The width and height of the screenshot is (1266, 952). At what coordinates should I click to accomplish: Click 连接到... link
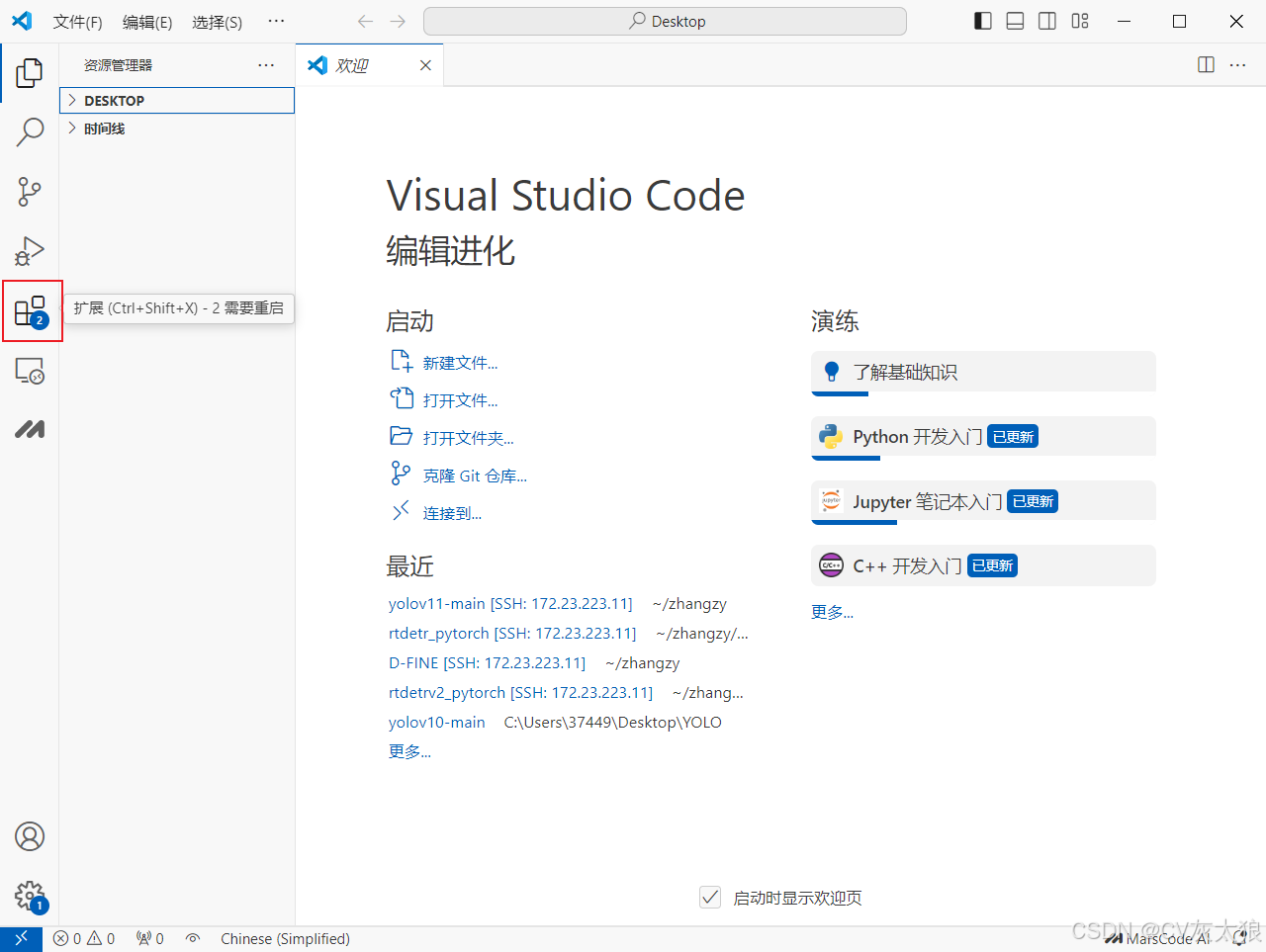[x=452, y=513]
